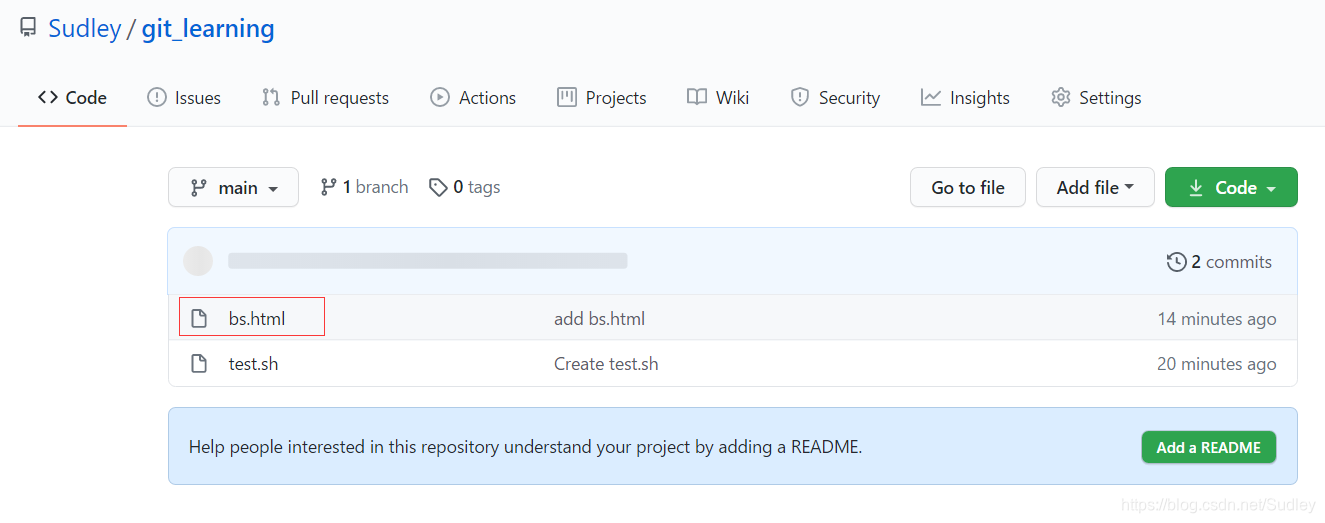Click the Go to file button
The image size is (1325, 523).
tap(968, 187)
